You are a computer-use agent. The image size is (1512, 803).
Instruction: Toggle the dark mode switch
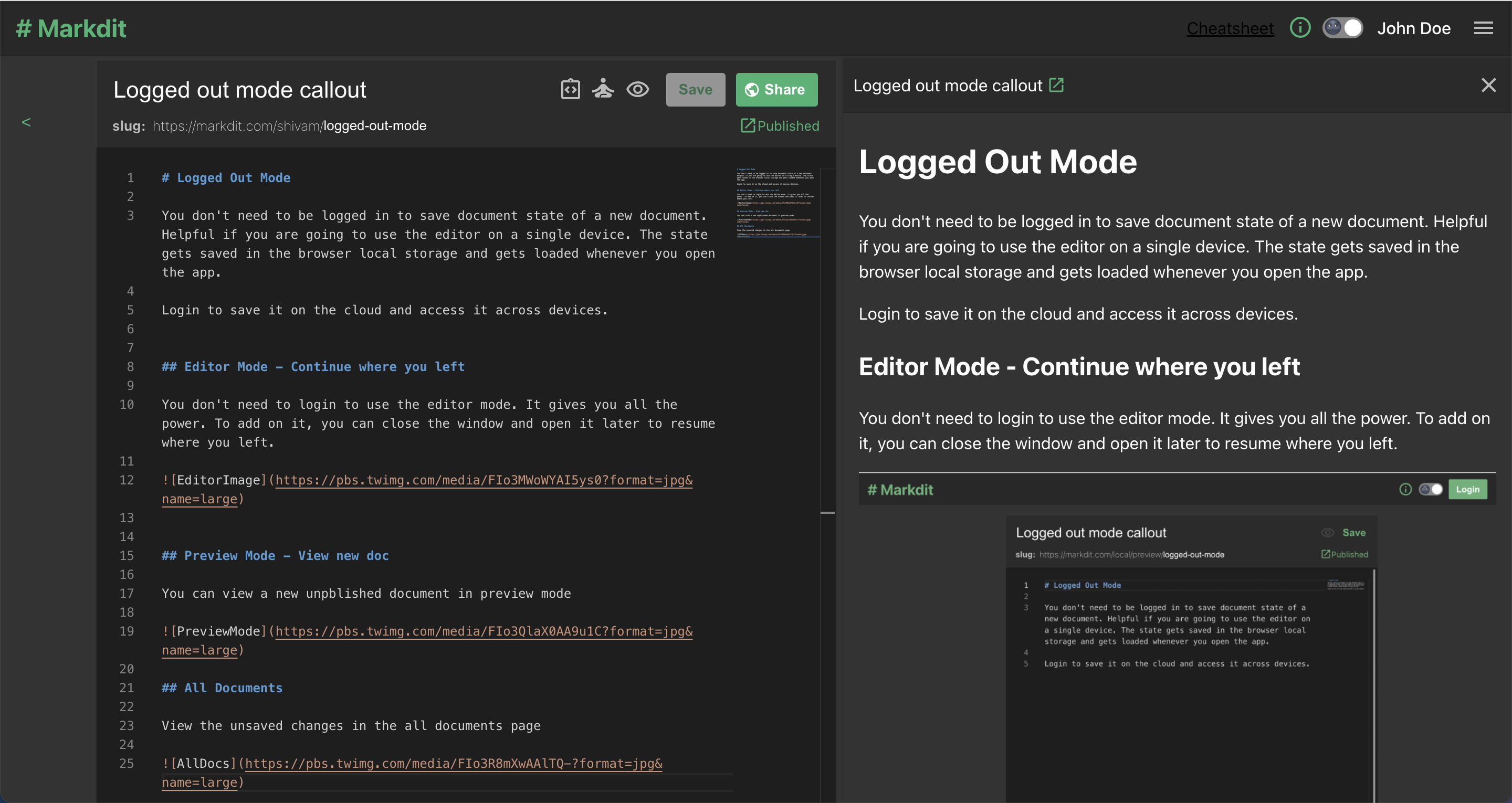(x=1342, y=28)
